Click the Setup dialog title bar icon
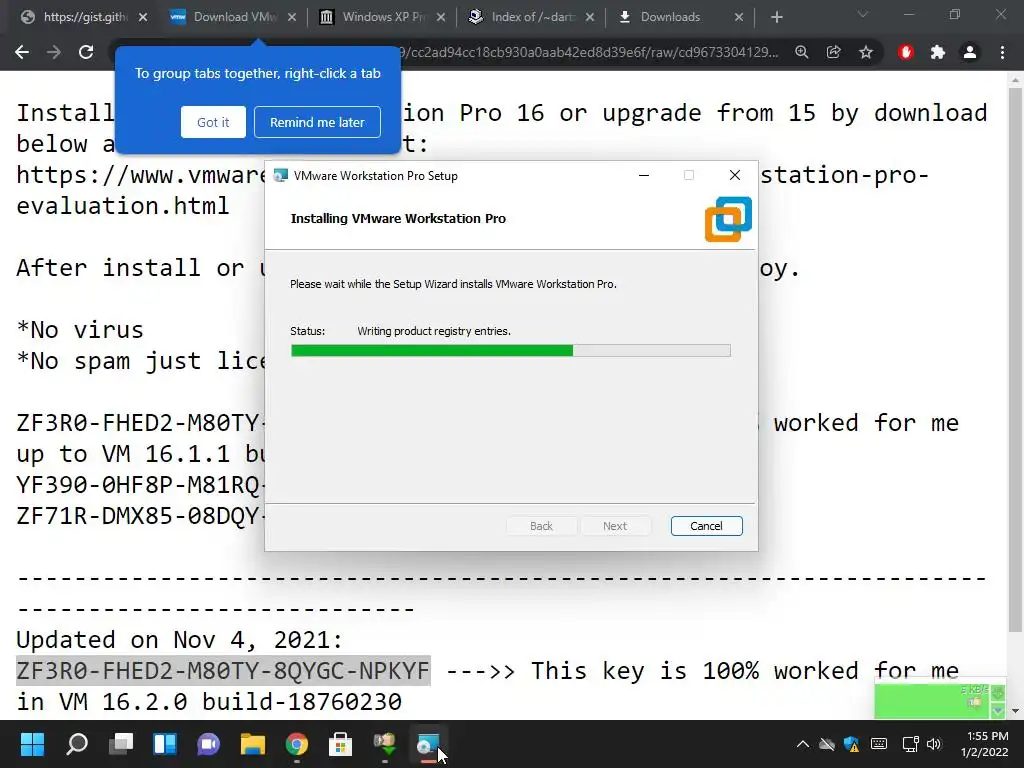Viewport: 1024px width, 768px height. click(281, 176)
